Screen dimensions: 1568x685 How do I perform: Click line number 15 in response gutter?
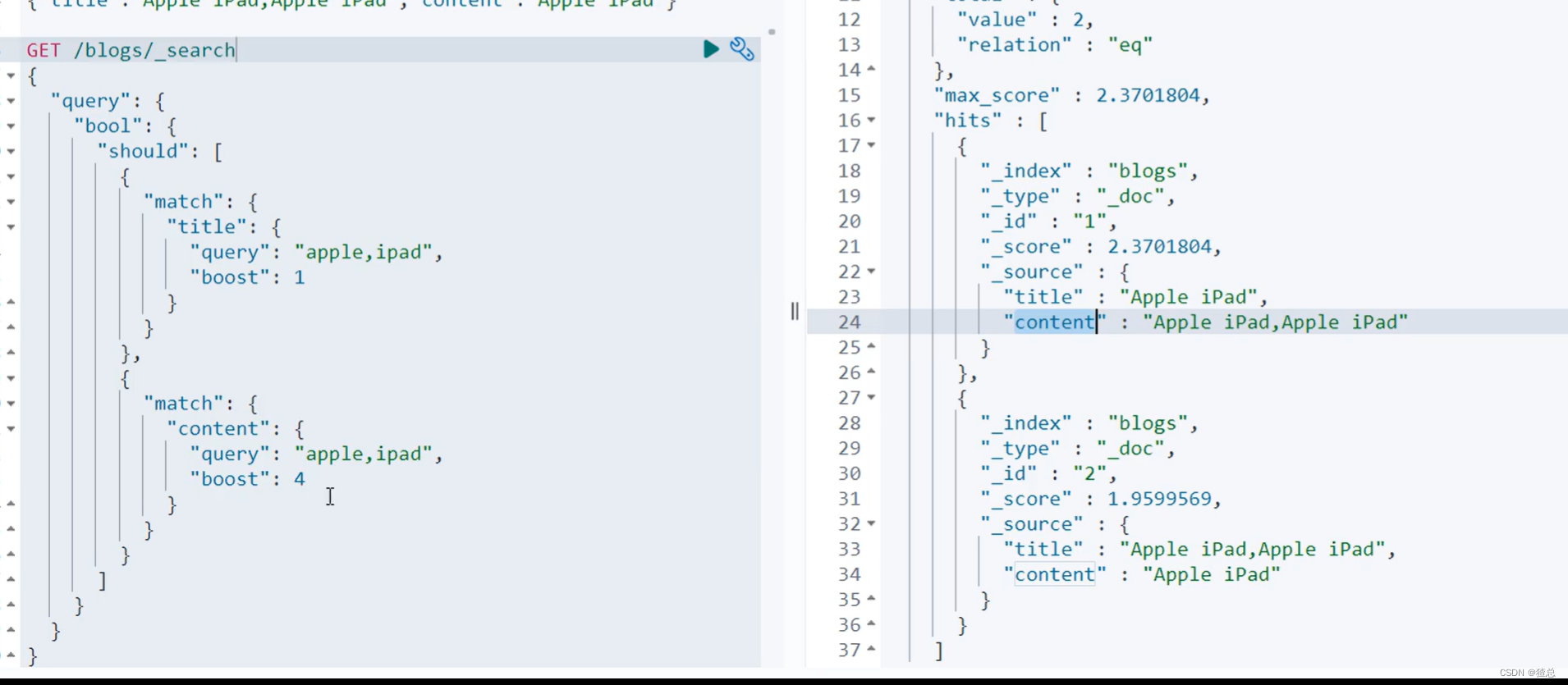pos(849,95)
